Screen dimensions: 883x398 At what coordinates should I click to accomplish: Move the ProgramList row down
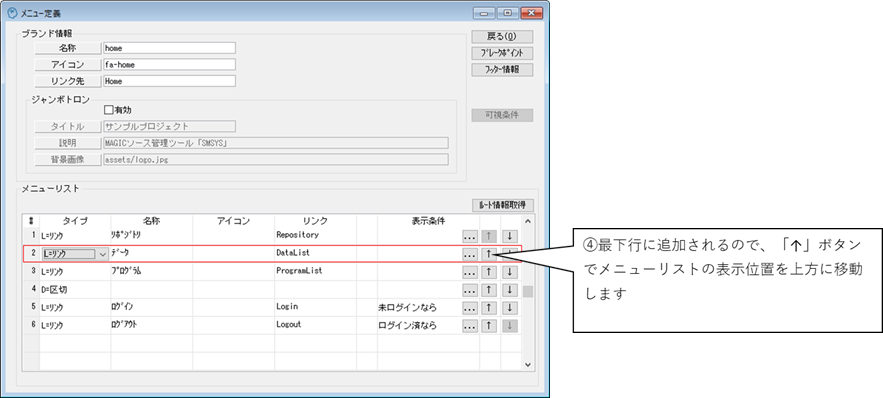[509, 272]
